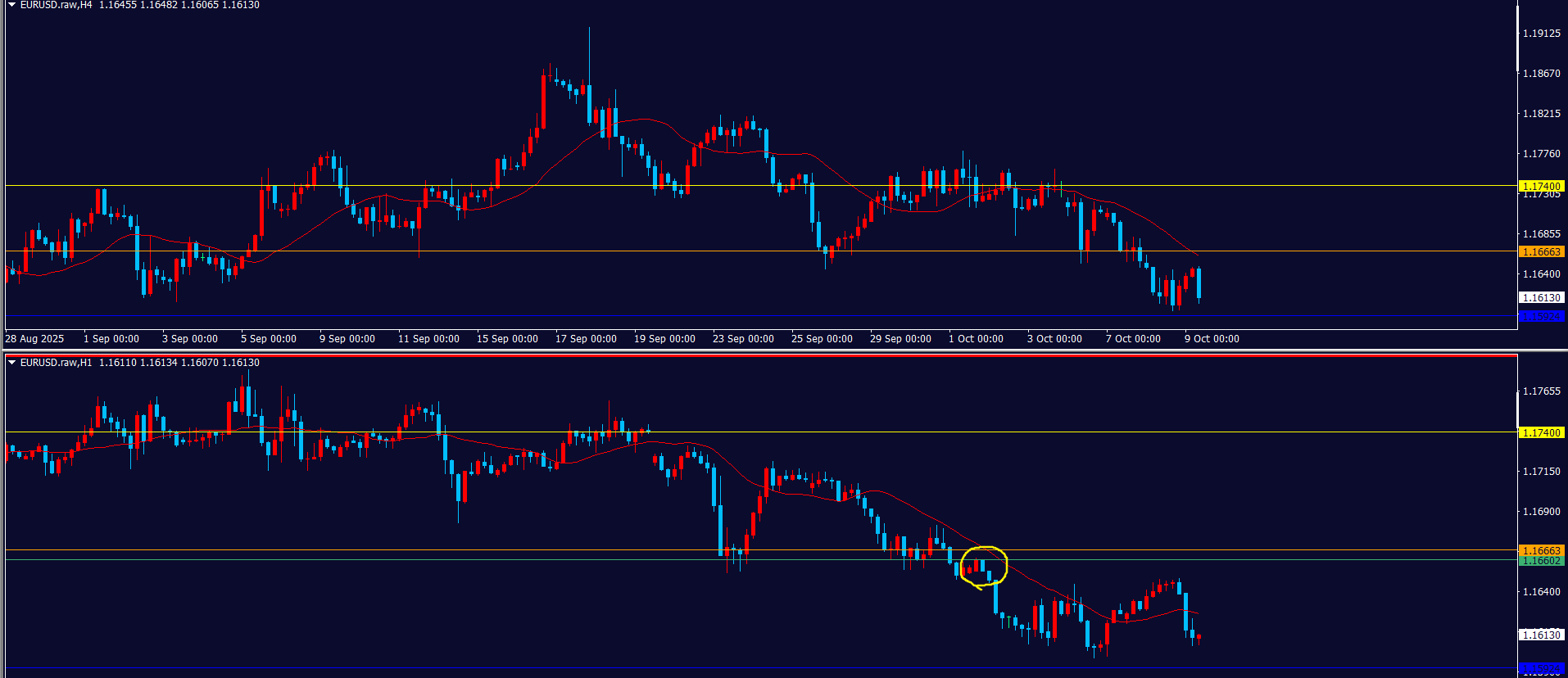Click the 17 Sep 00:00 time axis label
Screen dimensions: 1568x678
pyautogui.click(x=586, y=339)
